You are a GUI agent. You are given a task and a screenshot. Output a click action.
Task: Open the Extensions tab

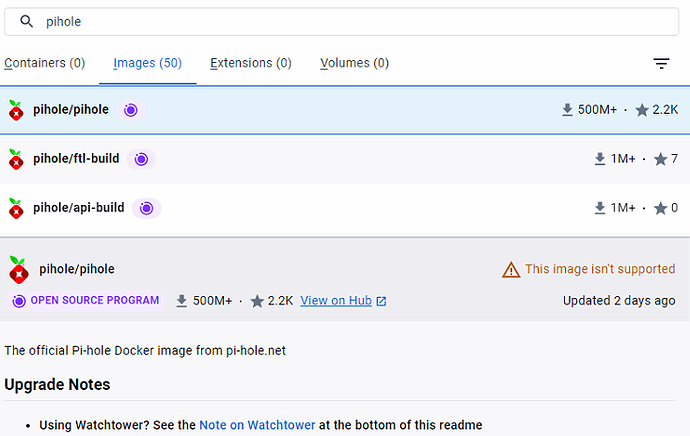[x=250, y=63]
